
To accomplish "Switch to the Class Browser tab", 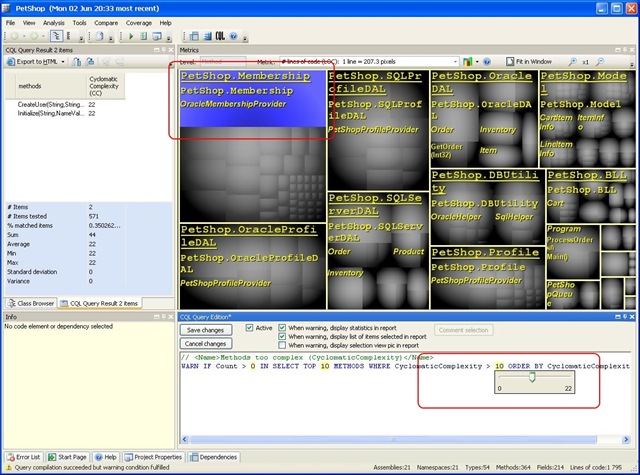I will coord(31,303).
